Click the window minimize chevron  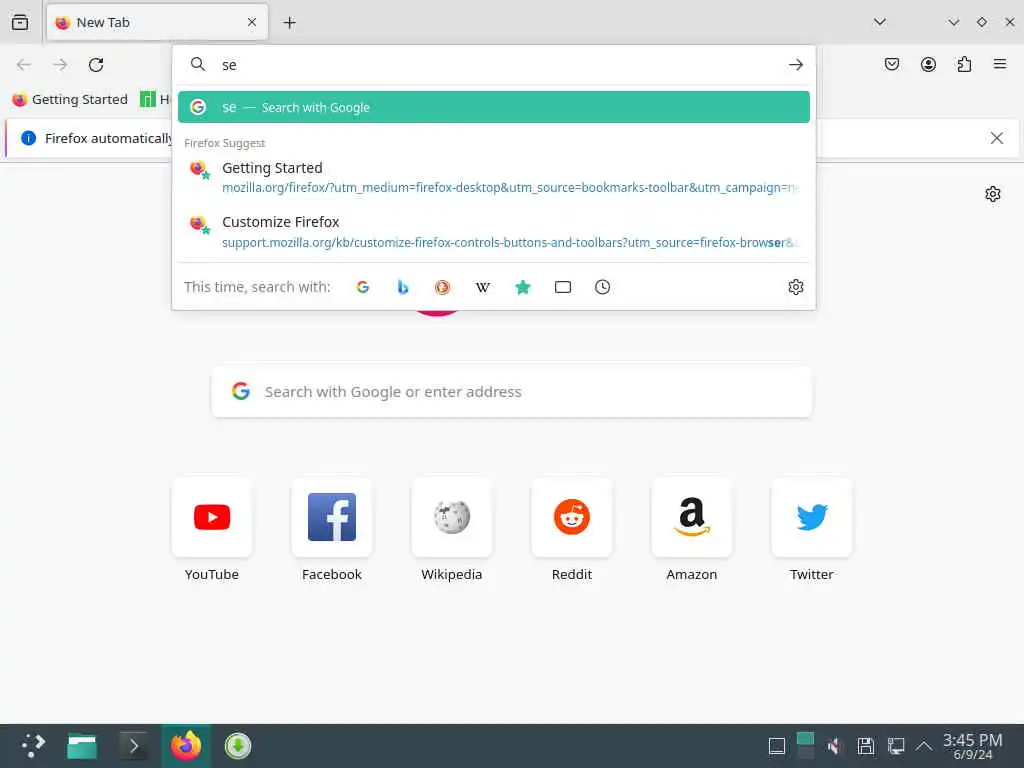pos(953,22)
